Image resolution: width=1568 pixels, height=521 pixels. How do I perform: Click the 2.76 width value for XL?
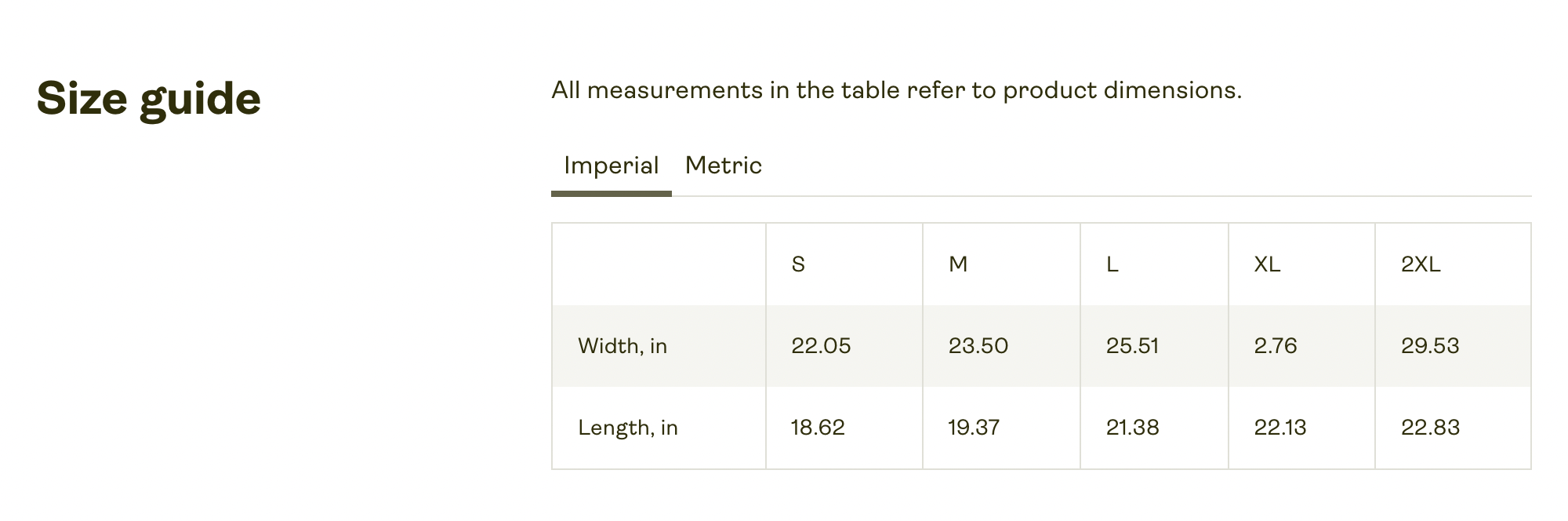[1276, 346]
